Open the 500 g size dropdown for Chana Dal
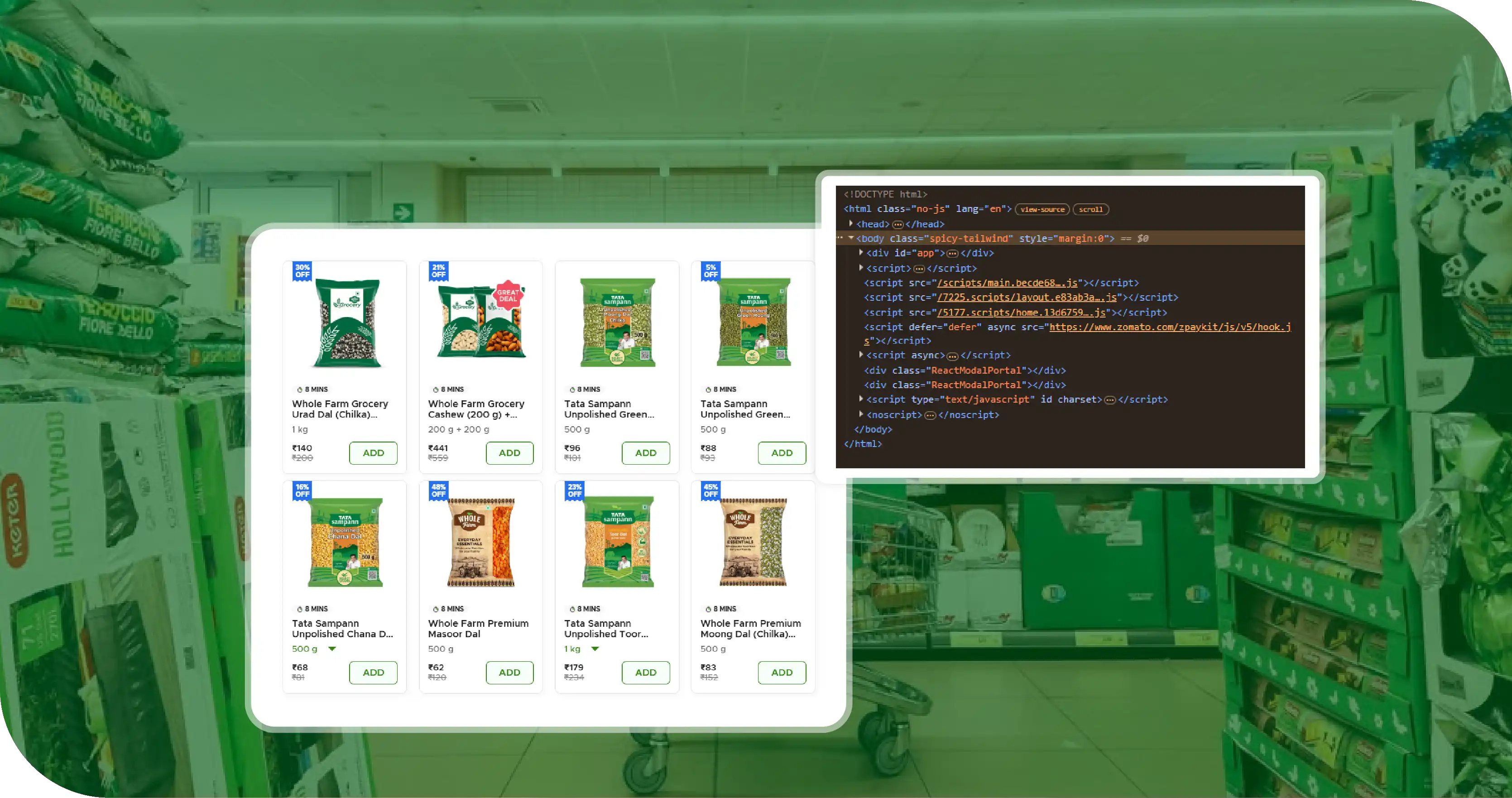Image resolution: width=1512 pixels, height=798 pixels. (x=331, y=649)
